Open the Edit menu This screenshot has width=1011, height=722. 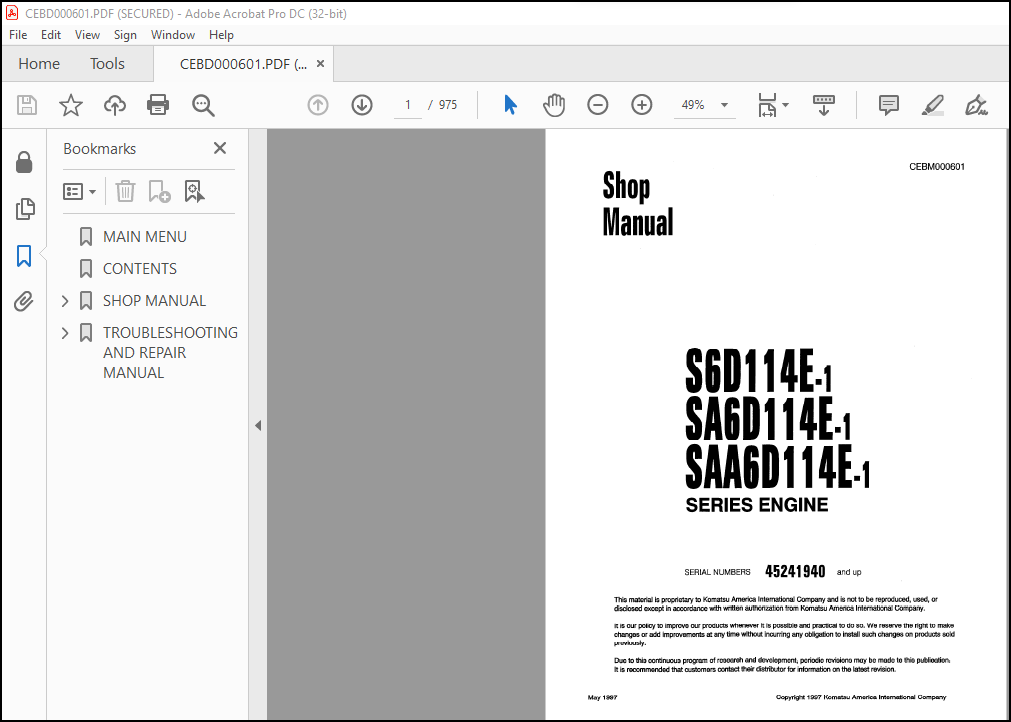pos(50,35)
